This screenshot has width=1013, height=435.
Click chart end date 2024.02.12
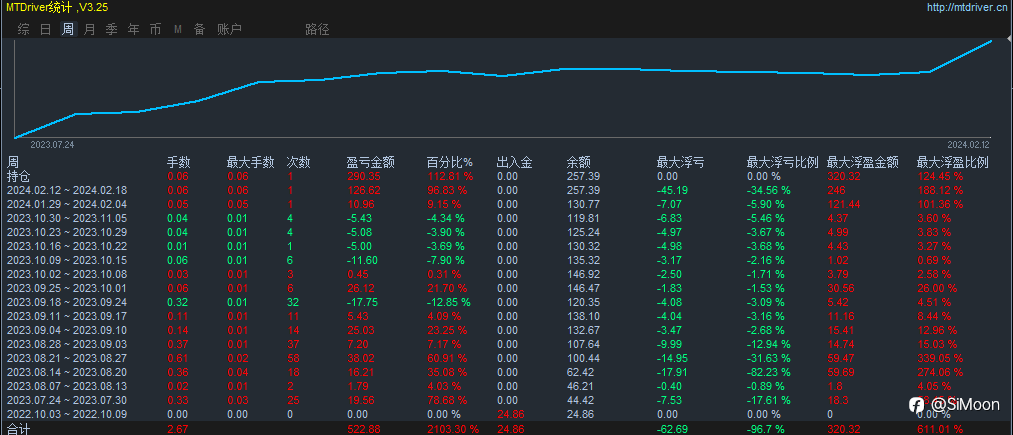pos(968,145)
